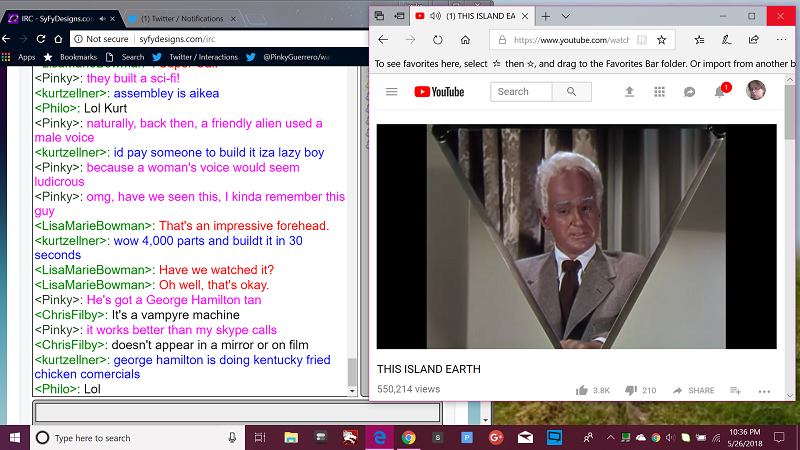Open a new tab in Edge

pyautogui.click(x=545, y=16)
